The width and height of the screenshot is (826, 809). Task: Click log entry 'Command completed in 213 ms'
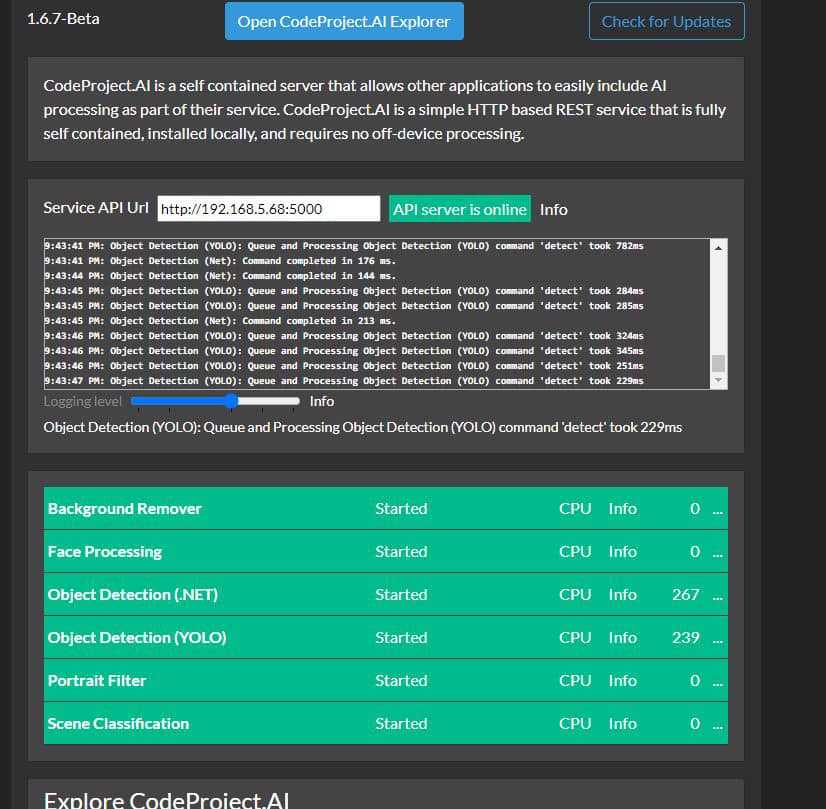pos(220,321)
